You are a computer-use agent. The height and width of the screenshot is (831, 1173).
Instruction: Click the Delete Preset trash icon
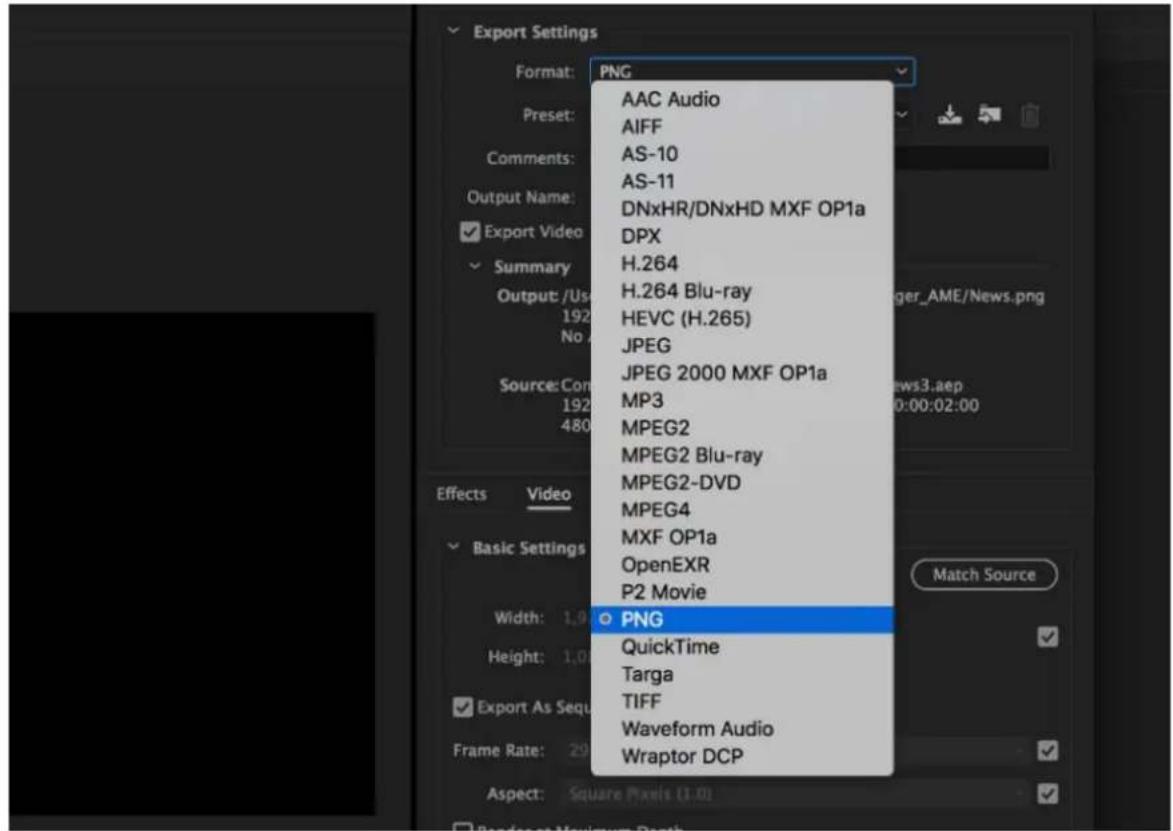tap(1030, 116)
